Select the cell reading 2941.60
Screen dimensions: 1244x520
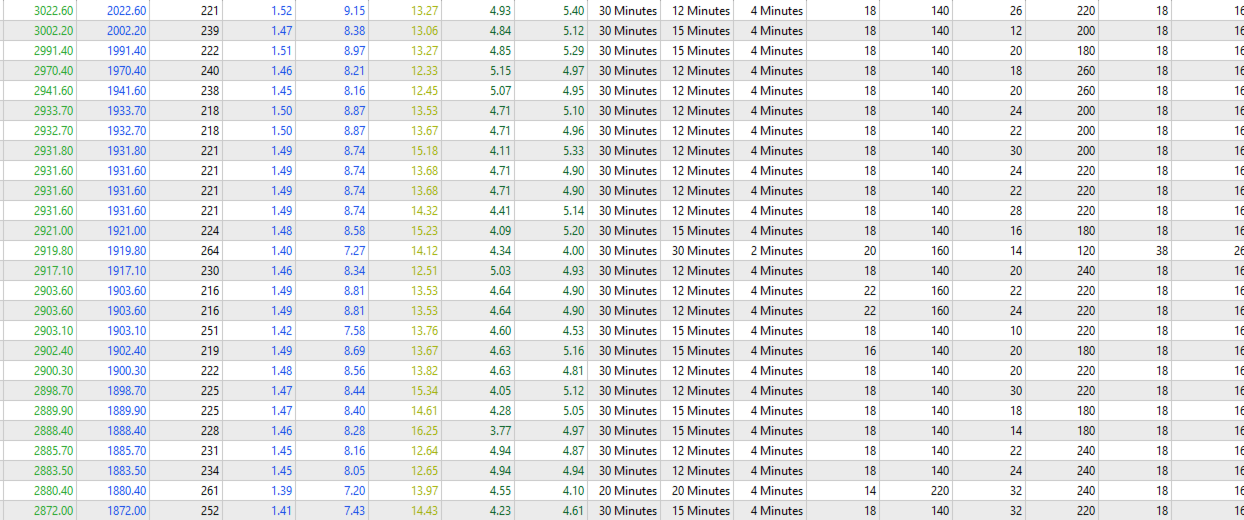tap(53, 91)
